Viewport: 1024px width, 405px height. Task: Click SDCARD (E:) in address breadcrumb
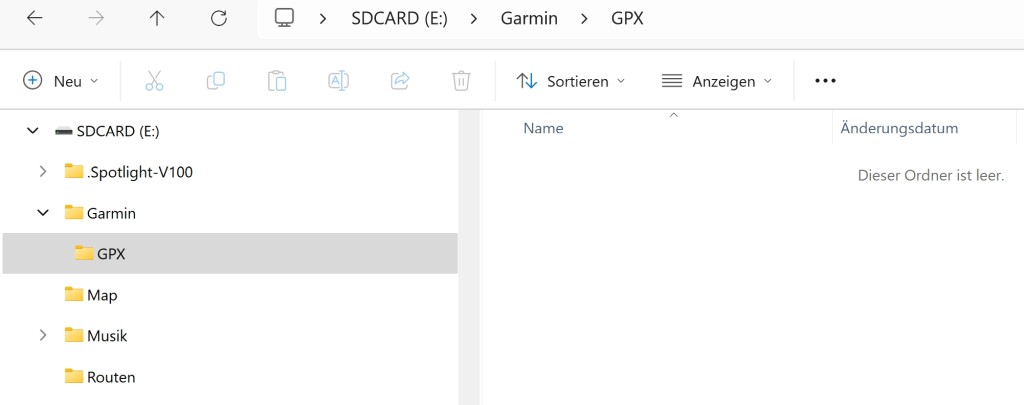(400, 18)
